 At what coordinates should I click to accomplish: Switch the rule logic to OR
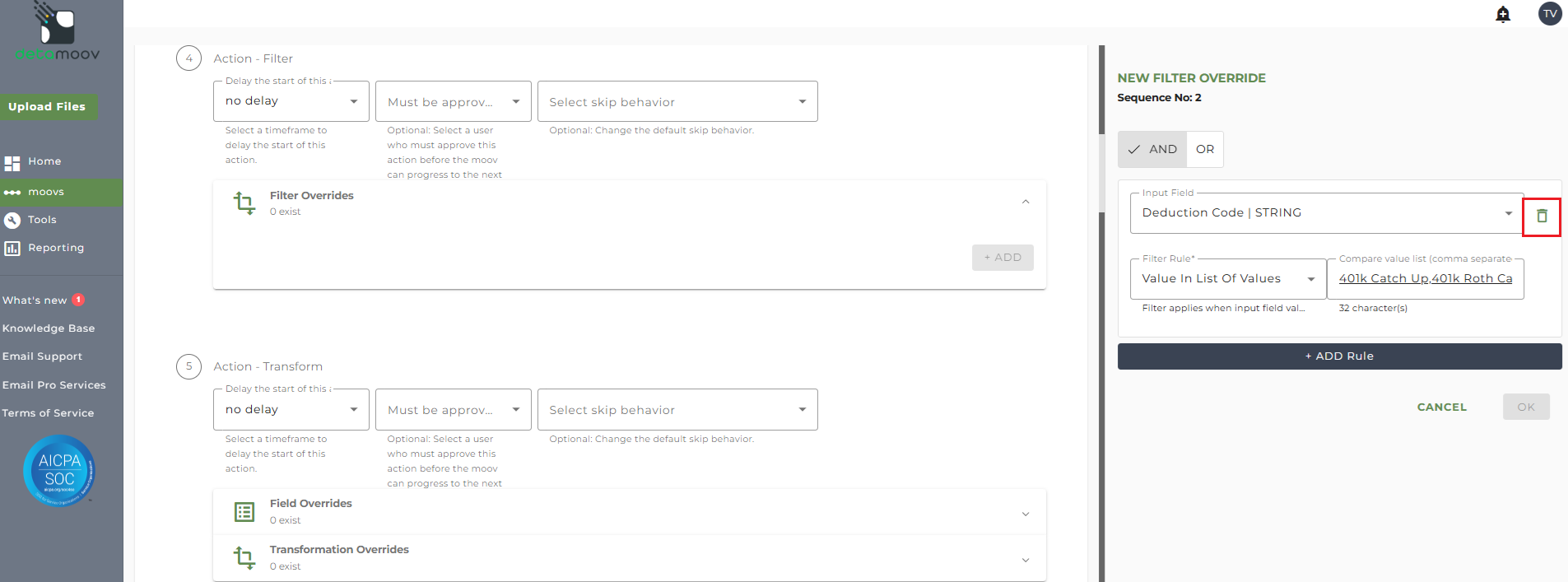(1205, 149)
